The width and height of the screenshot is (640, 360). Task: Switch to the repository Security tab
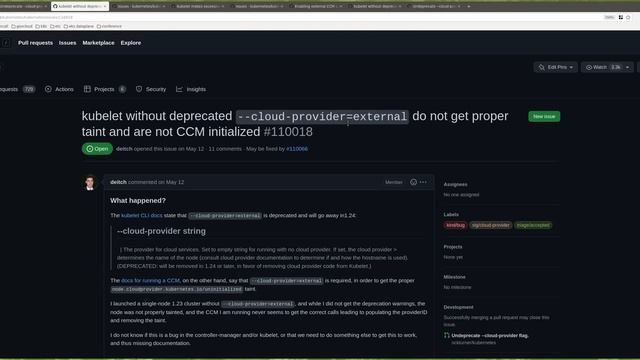151,89
